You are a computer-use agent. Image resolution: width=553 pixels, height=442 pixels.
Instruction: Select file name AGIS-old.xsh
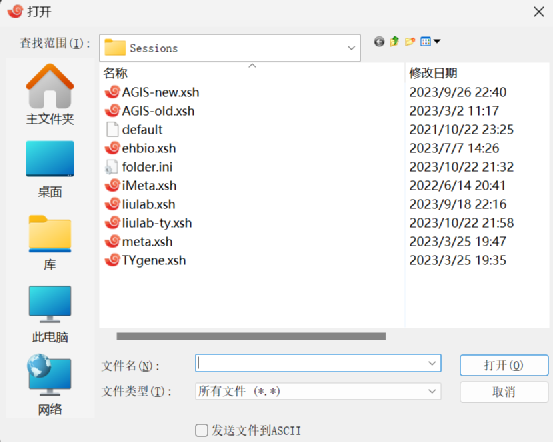(x=158, y=111)
